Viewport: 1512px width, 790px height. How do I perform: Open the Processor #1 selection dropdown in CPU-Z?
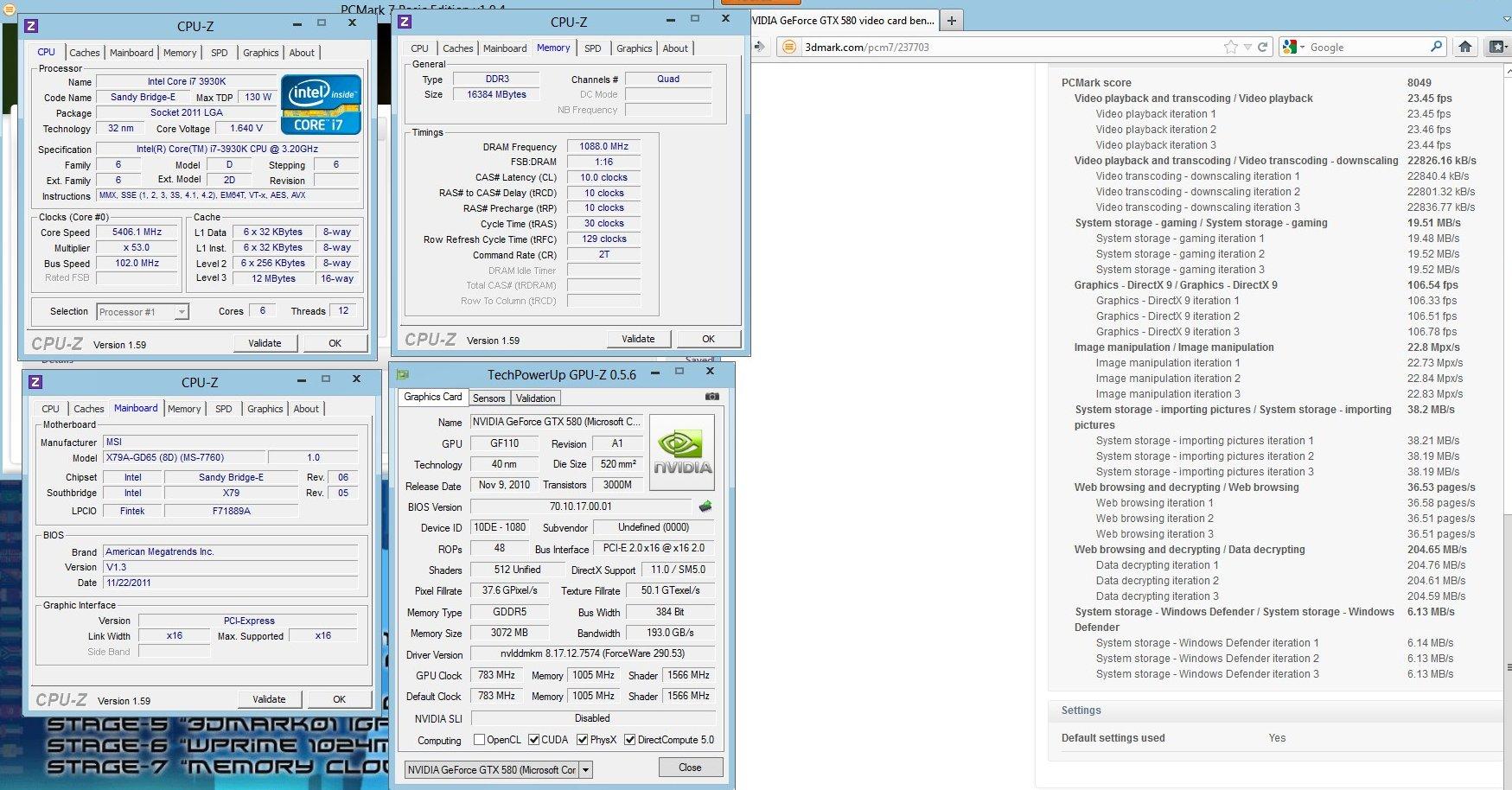click(x=182, y=312)
